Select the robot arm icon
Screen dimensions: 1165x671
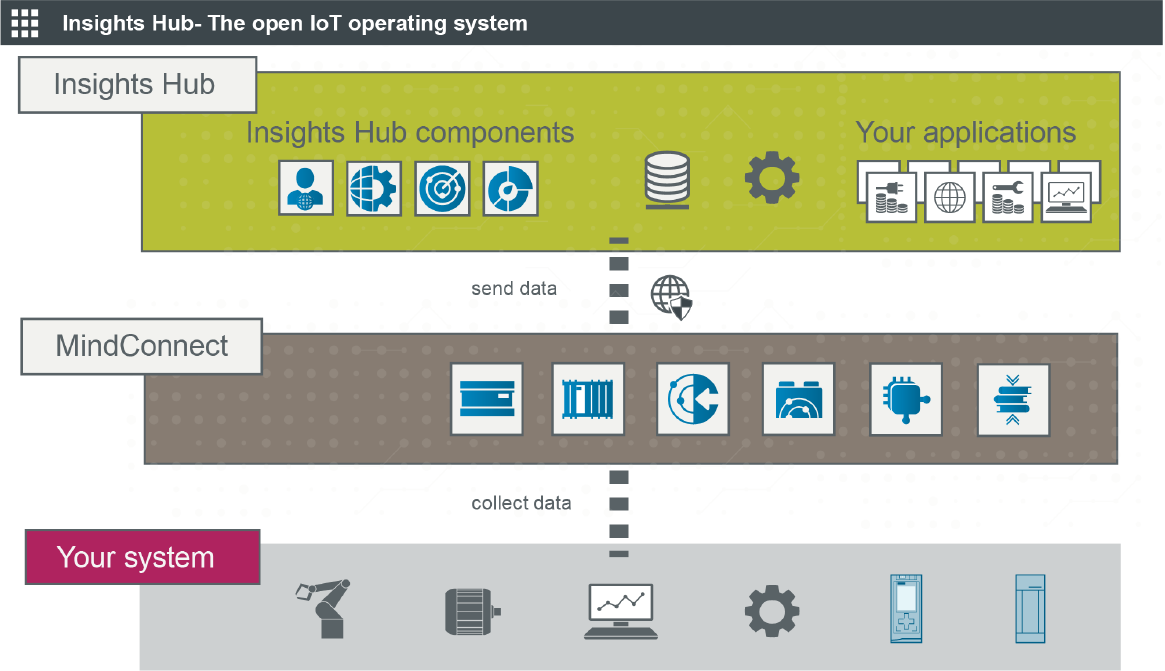tap(324, 609)
